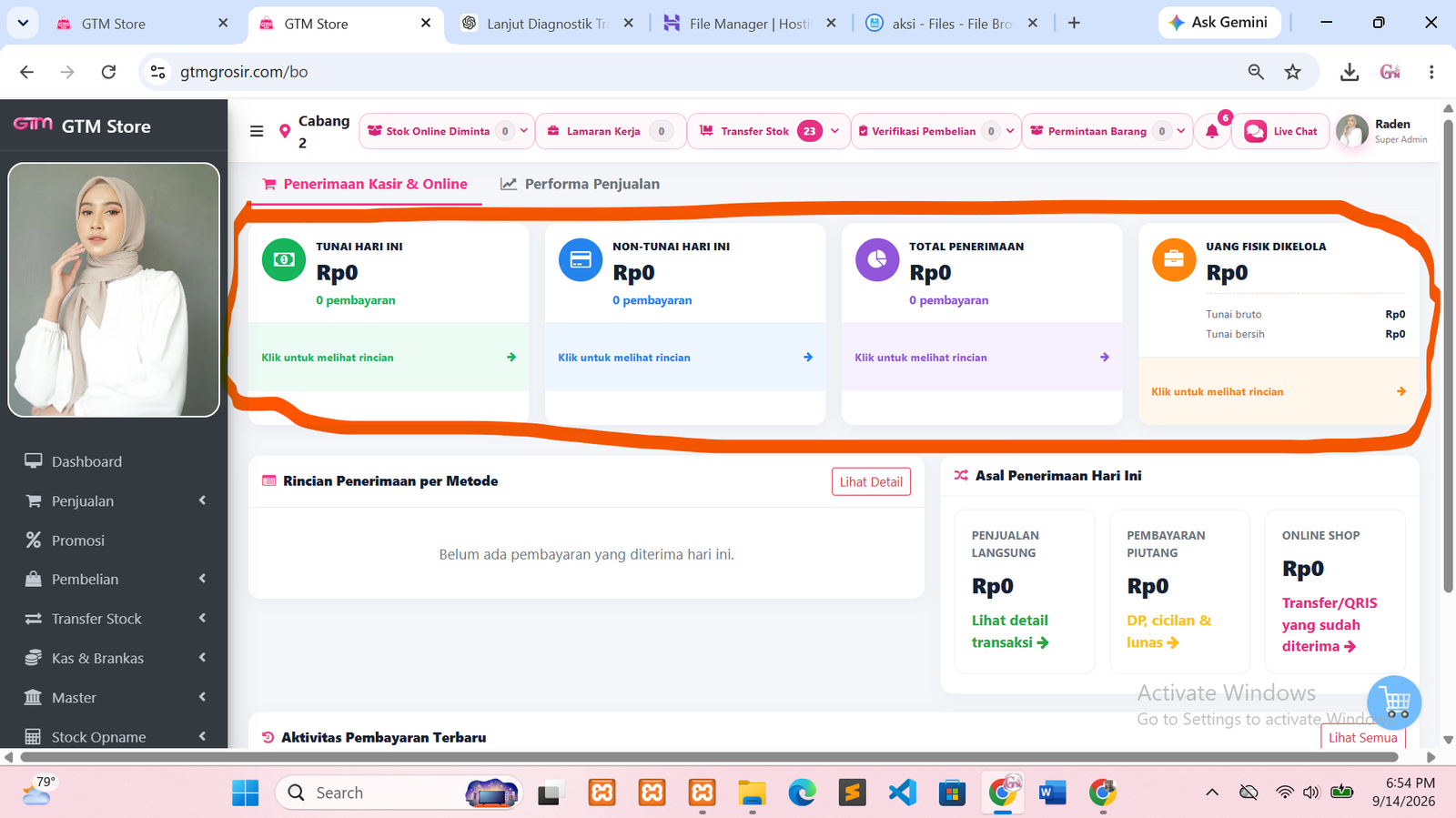Click the green Tunai Hari Ini cash icon
The image size is (1456, 818).
tap(284, 260)
